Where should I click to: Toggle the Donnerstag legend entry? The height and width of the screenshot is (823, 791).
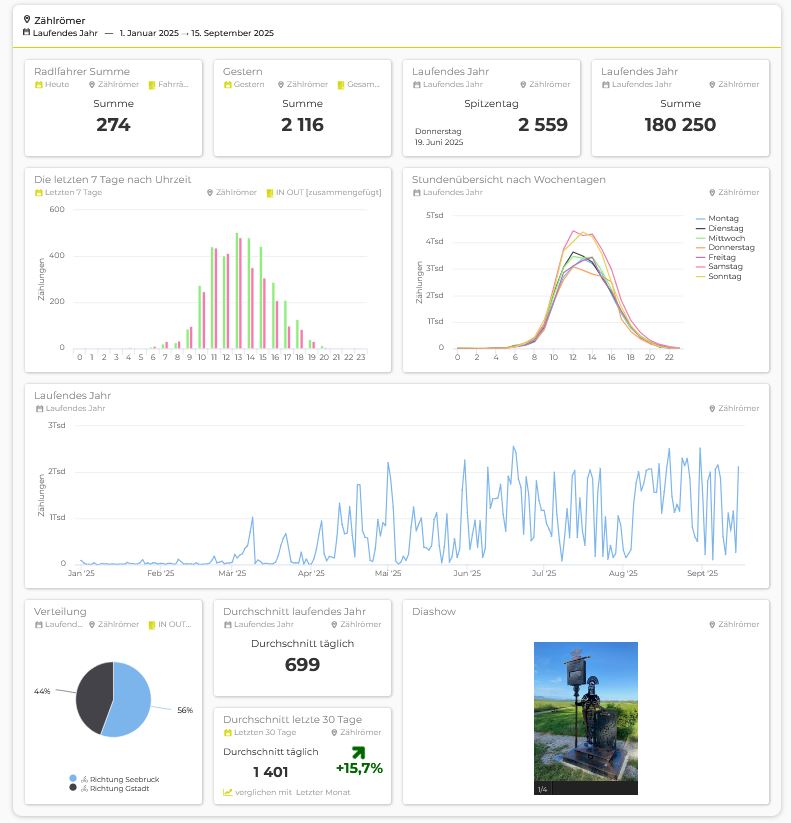pyautogui.click(x=729, y=247)
